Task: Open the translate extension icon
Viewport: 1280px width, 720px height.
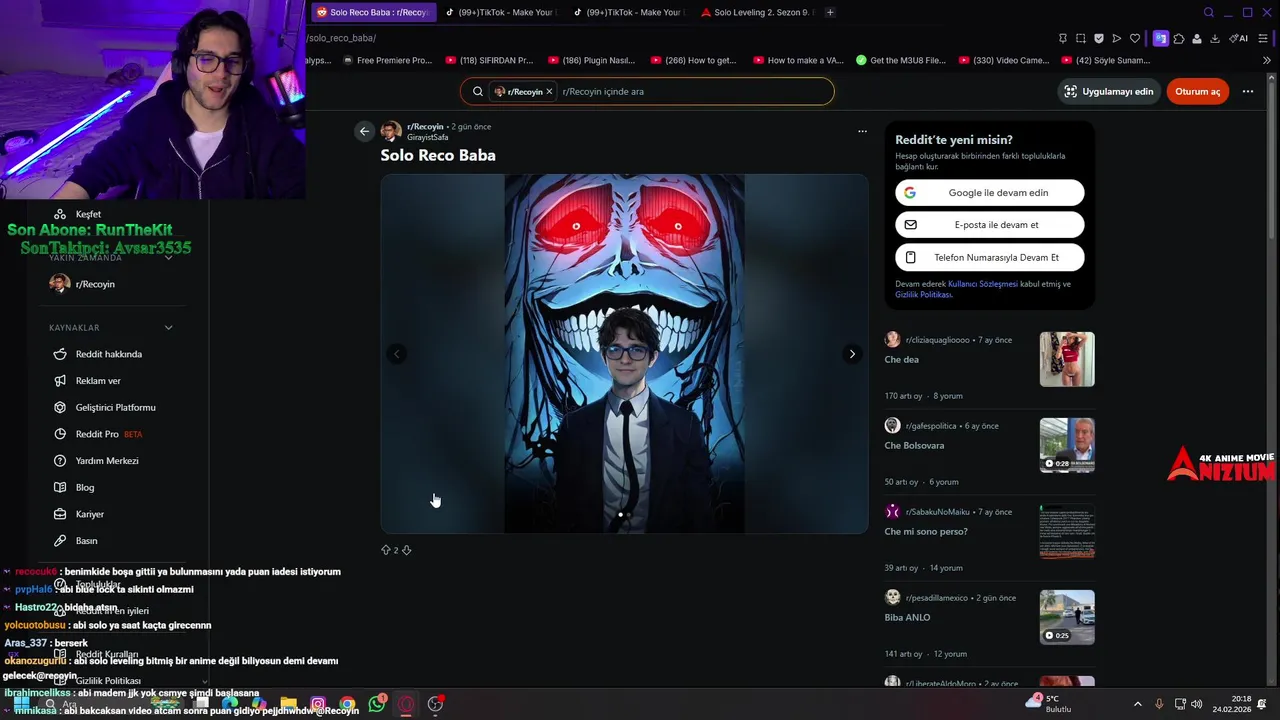Action: 1160,38
